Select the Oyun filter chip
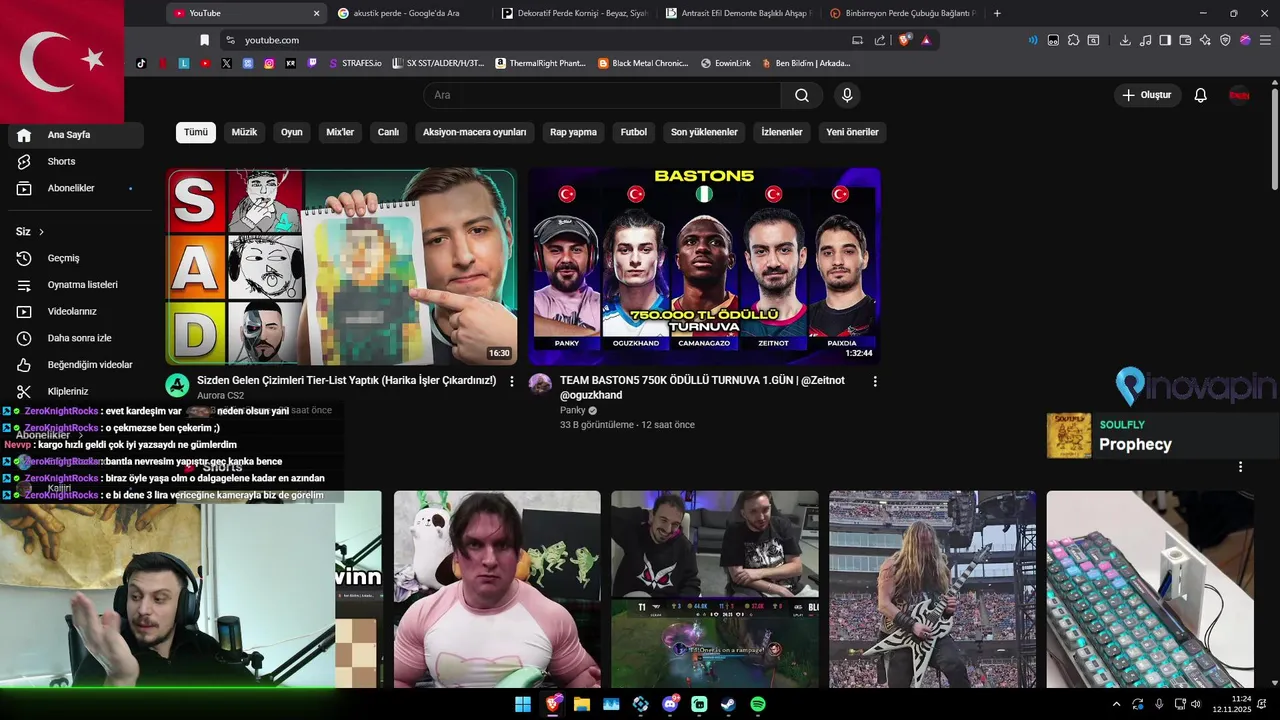1280x720 pixels. click(292, 132)
